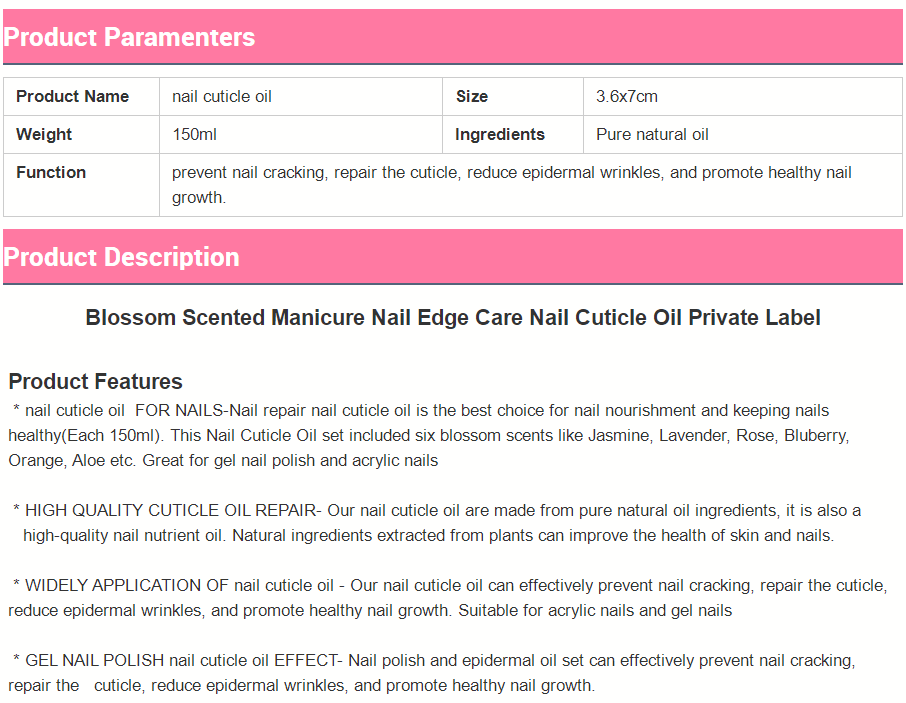
Task: Click the Pure natural oil value
Action: [x=652, y=135]
